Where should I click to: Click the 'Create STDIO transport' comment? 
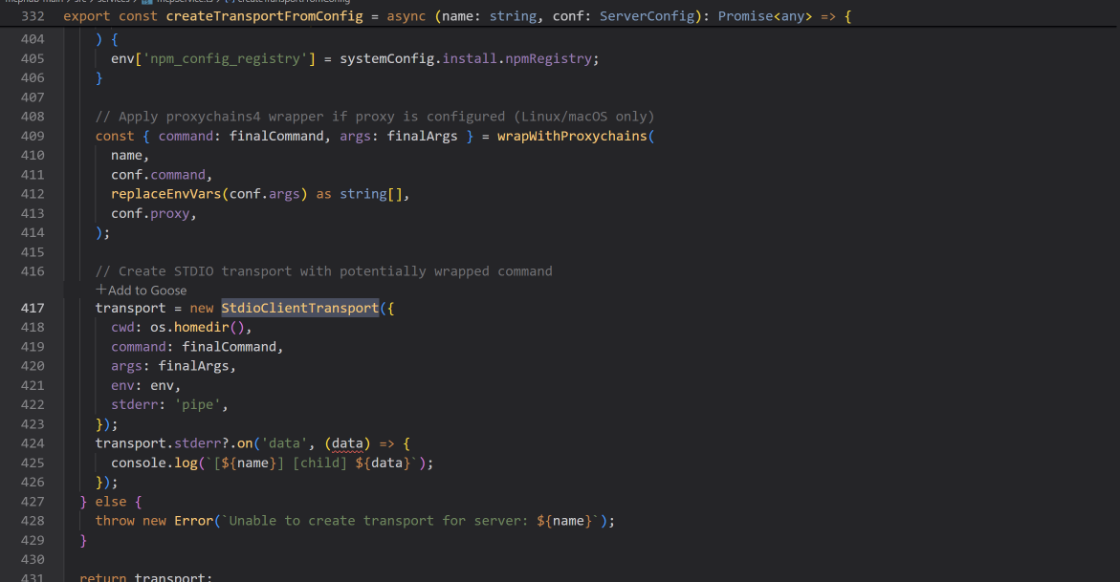point(324,271)
